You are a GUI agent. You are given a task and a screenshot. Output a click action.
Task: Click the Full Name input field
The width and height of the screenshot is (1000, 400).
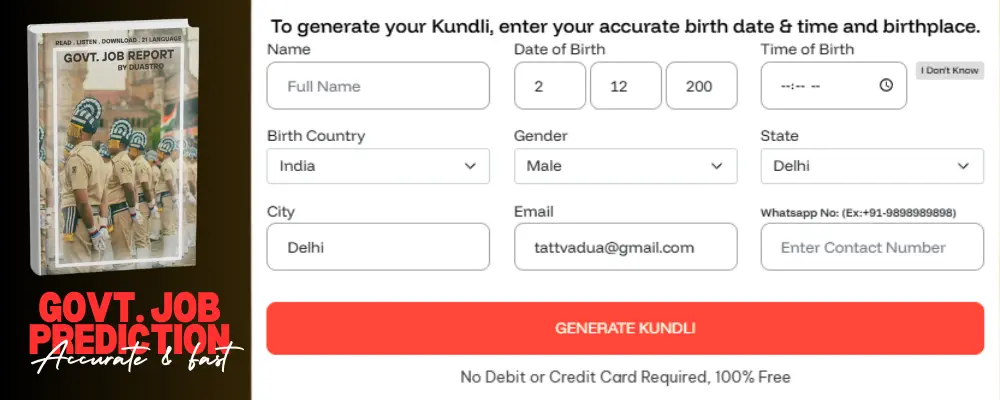(378, 86)
